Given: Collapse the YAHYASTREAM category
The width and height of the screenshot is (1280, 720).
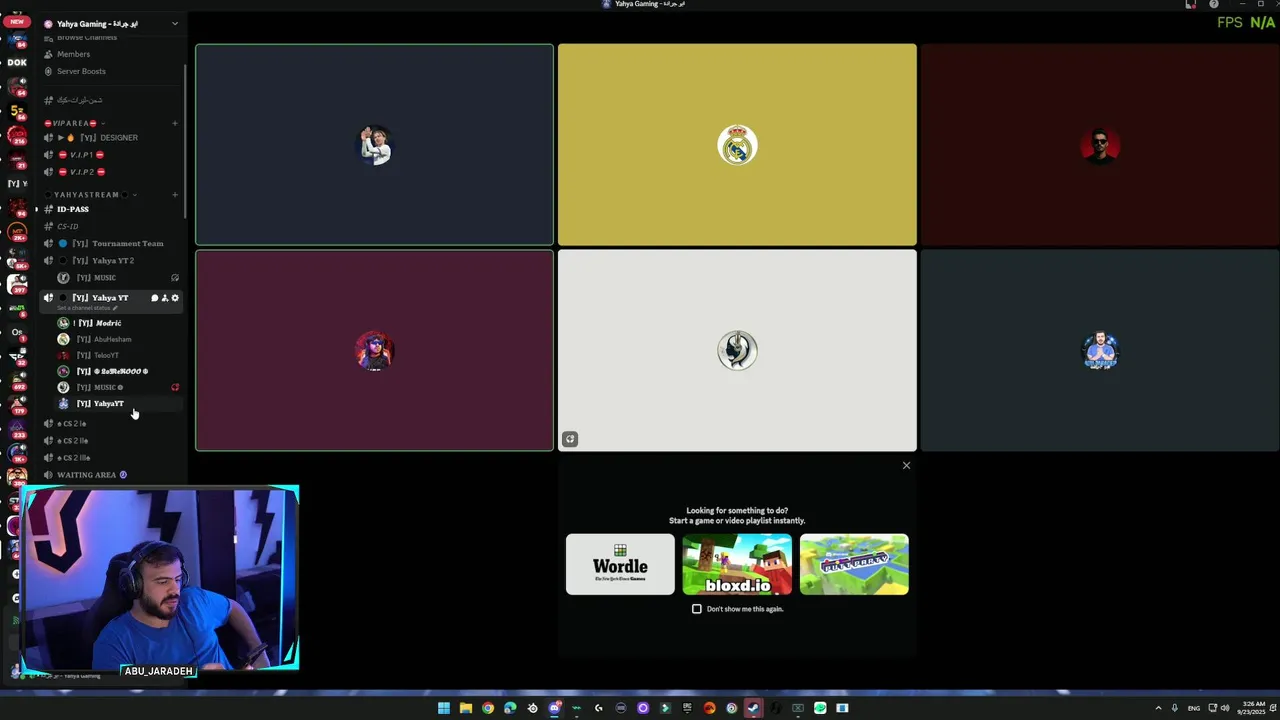Looking at the screenshot, I should tap(90, 195).
